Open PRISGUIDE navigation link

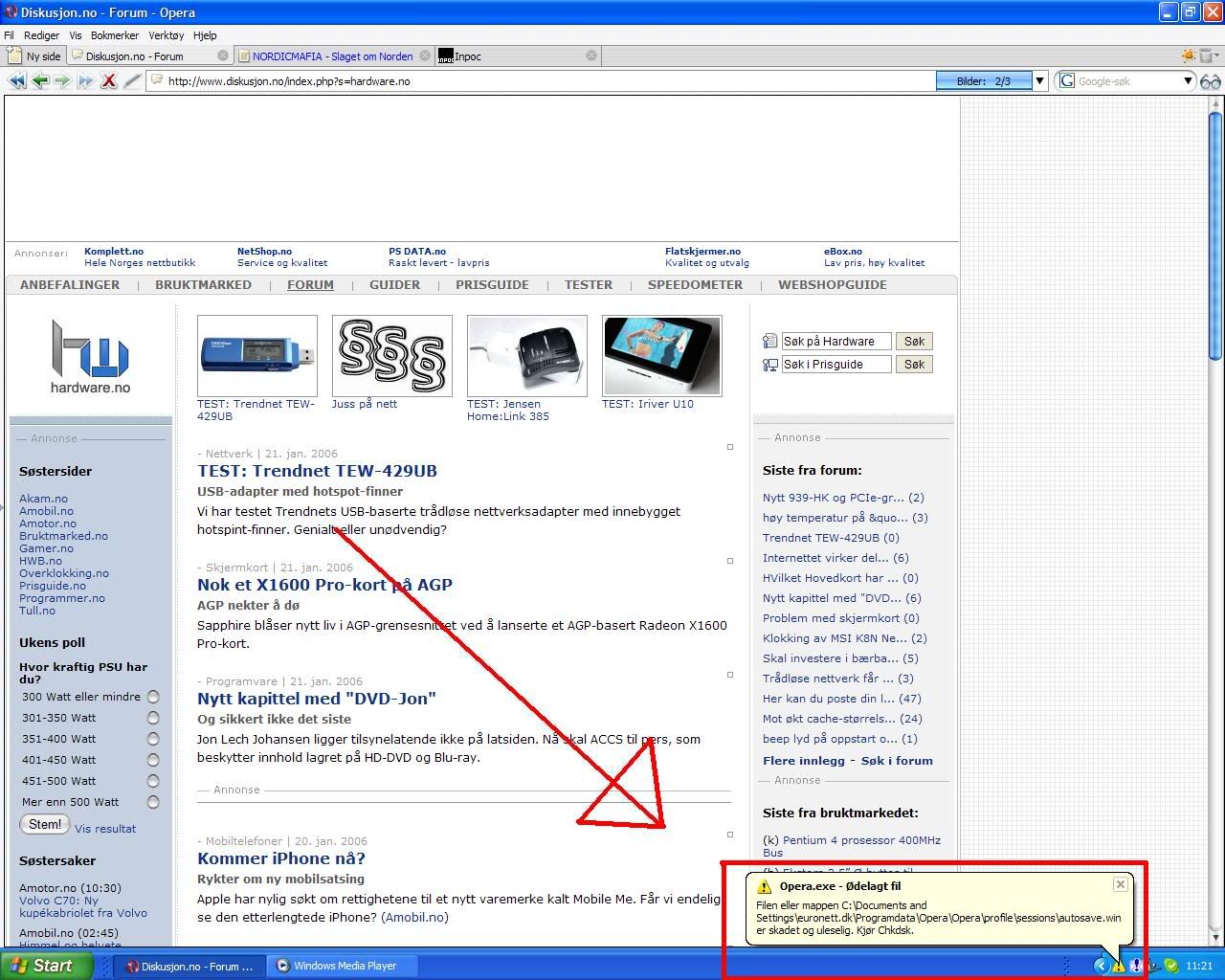[492, 284]
